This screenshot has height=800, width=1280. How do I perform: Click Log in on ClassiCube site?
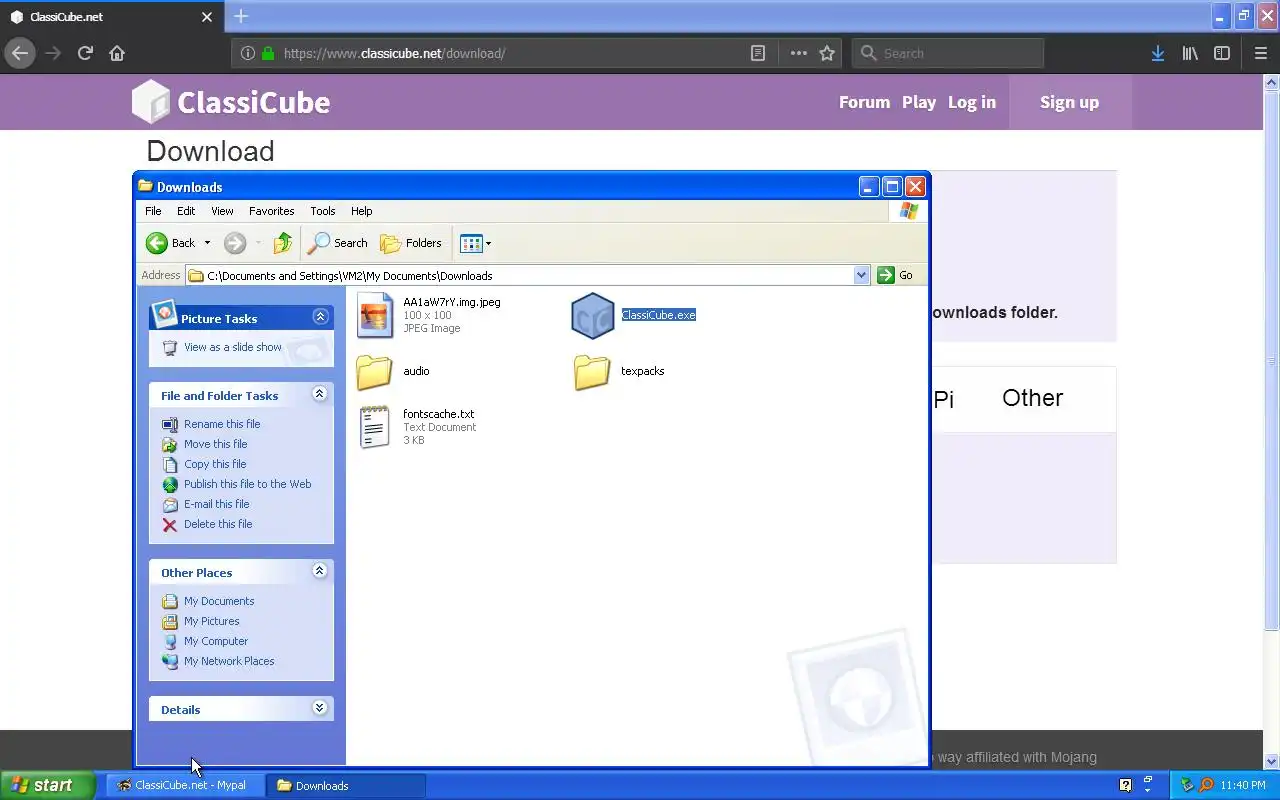972,102
